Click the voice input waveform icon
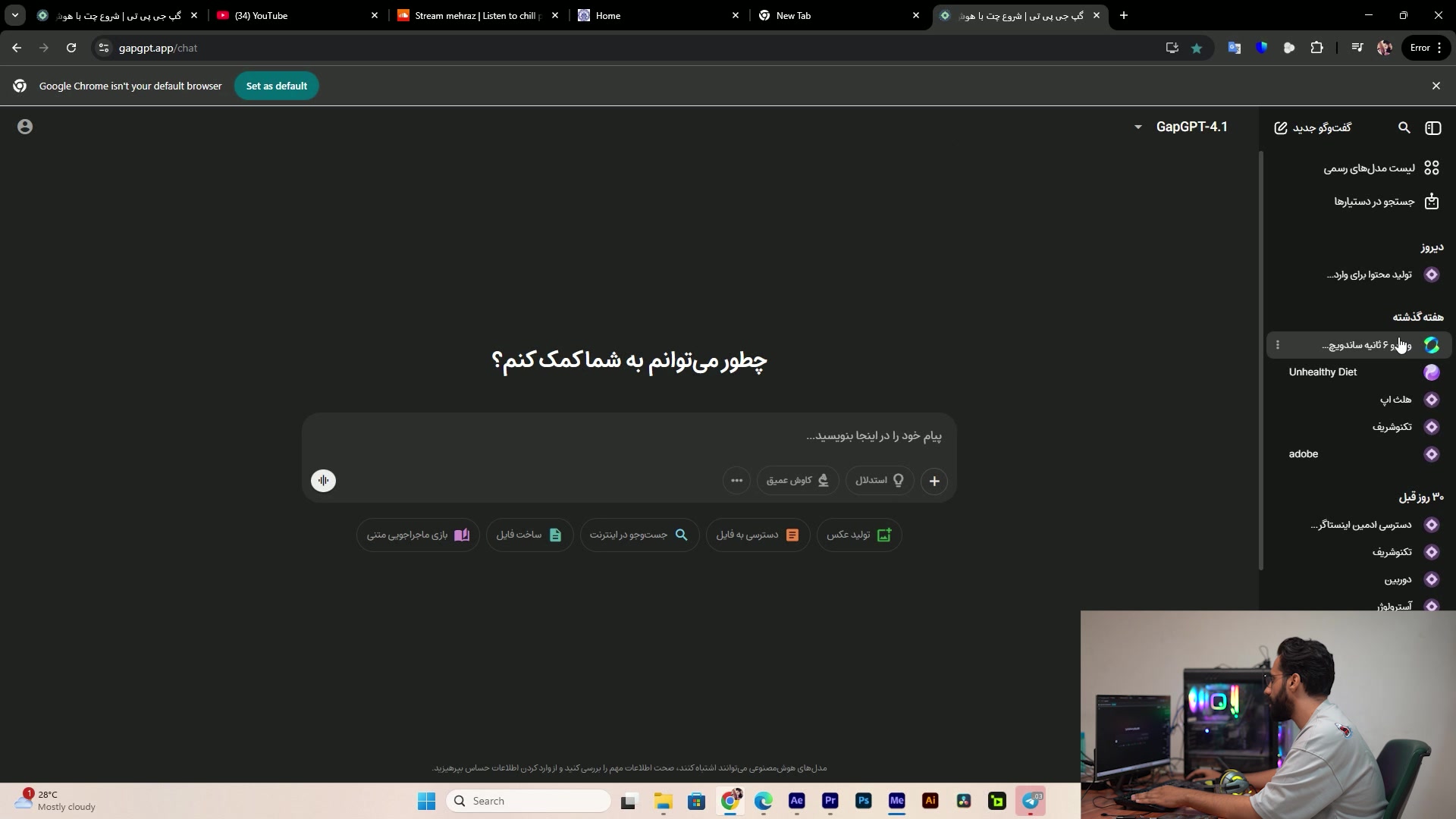Screen dimensions: 1456x819 (x=323, y=480)
